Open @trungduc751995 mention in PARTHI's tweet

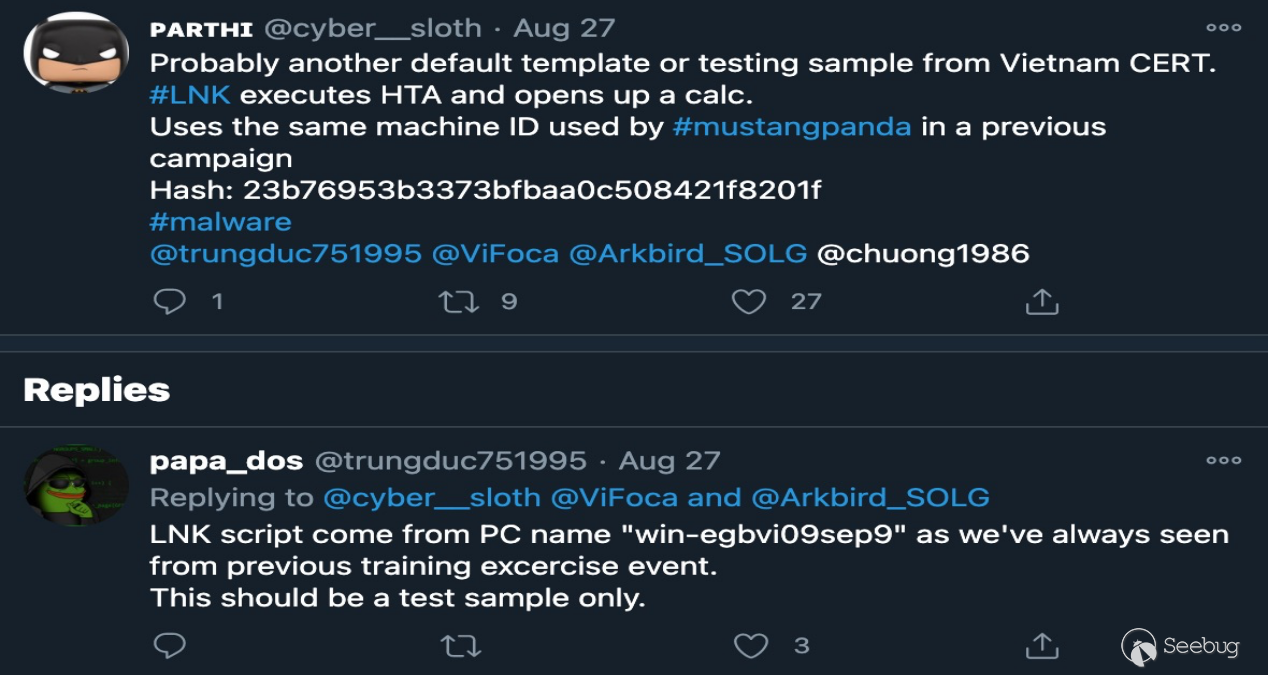coord(285,253)
